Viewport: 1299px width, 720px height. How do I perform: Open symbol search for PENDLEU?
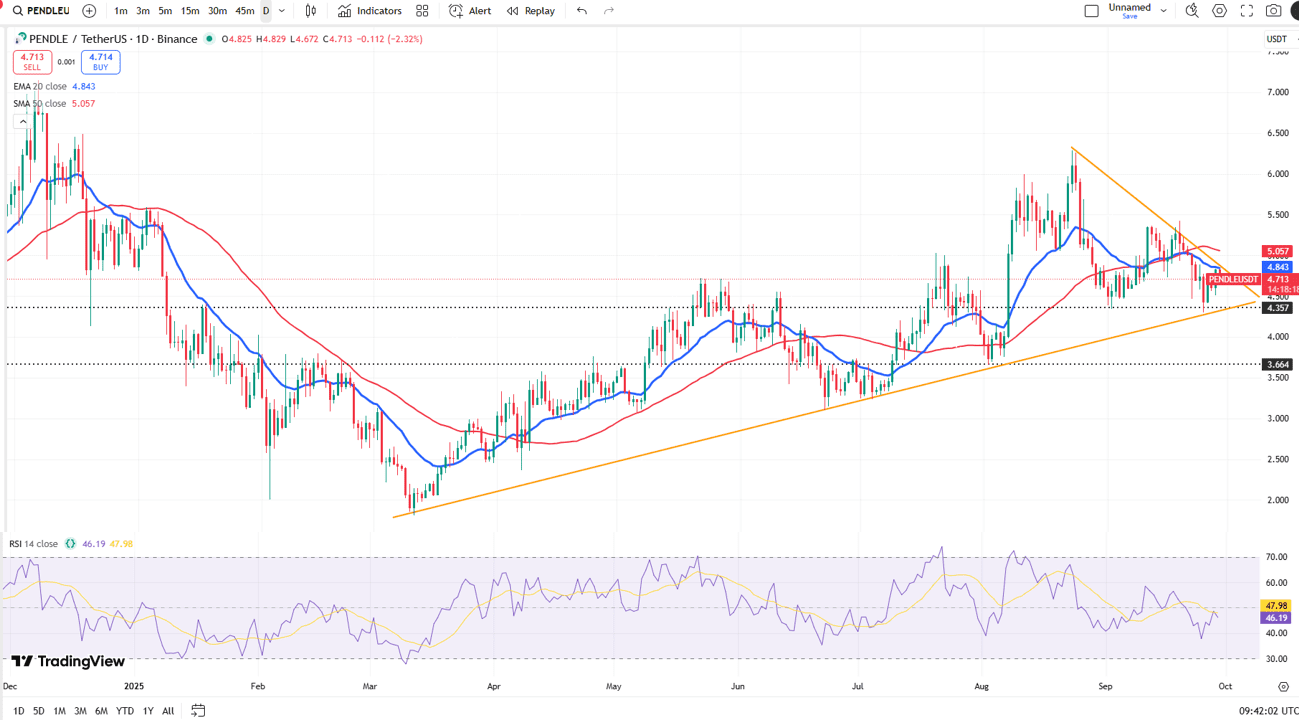point(41,11)
